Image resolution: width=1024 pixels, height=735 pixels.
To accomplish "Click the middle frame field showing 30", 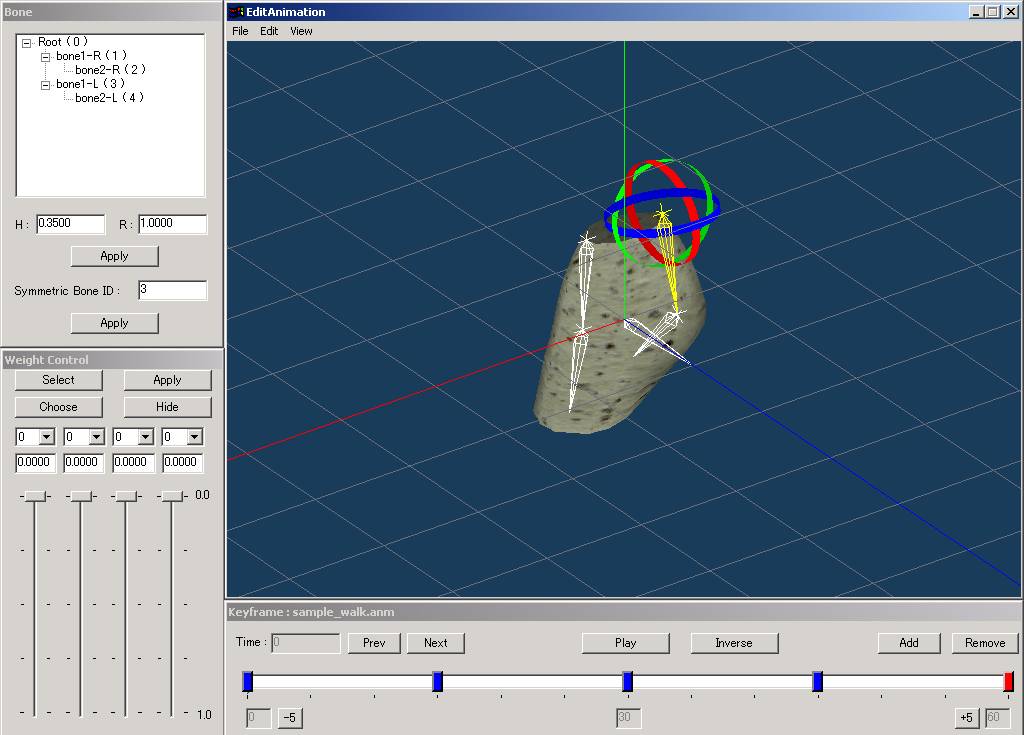I will (x=628, y=718).
